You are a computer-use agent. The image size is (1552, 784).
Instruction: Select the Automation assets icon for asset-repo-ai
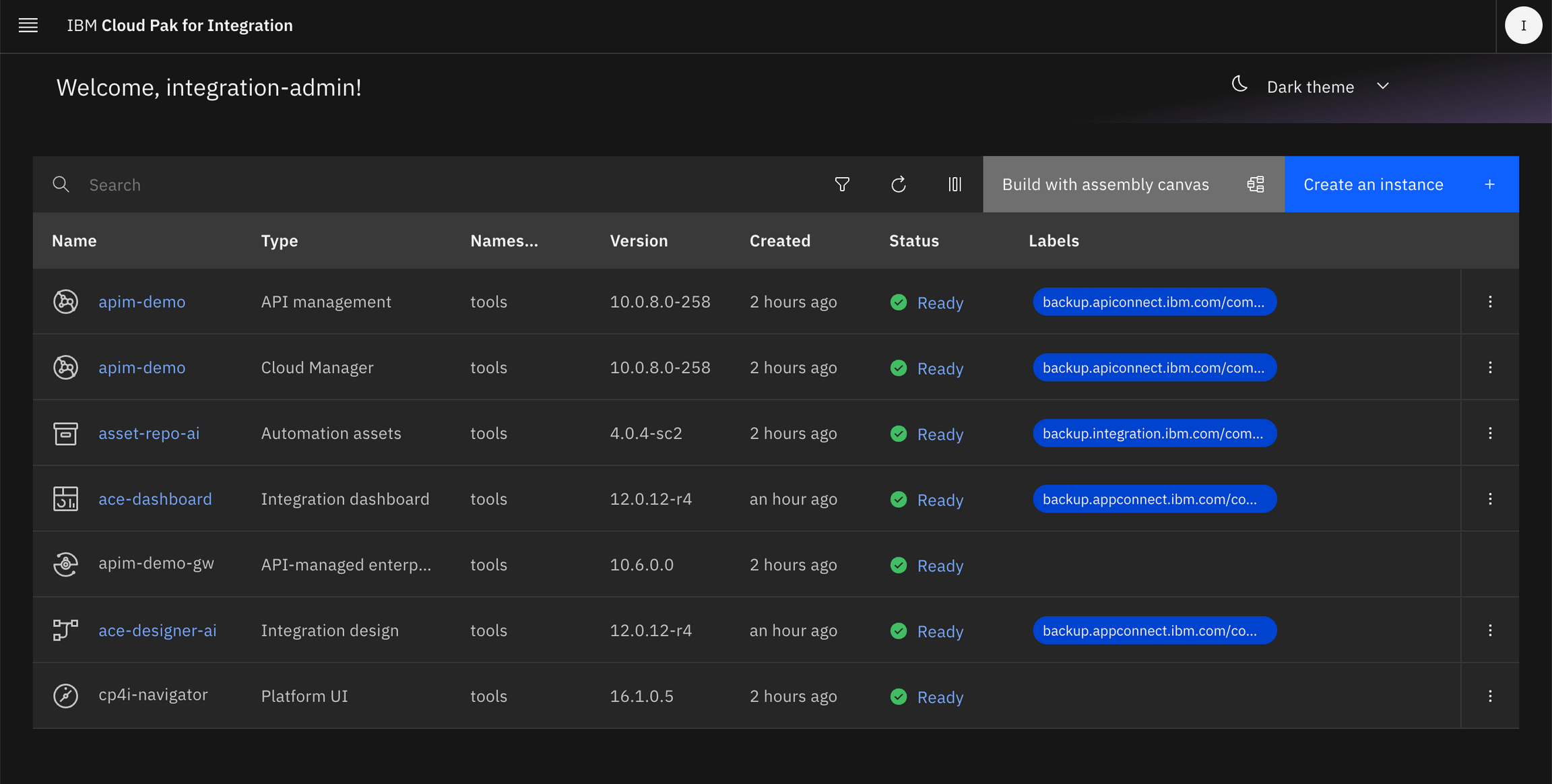[65, 433]
